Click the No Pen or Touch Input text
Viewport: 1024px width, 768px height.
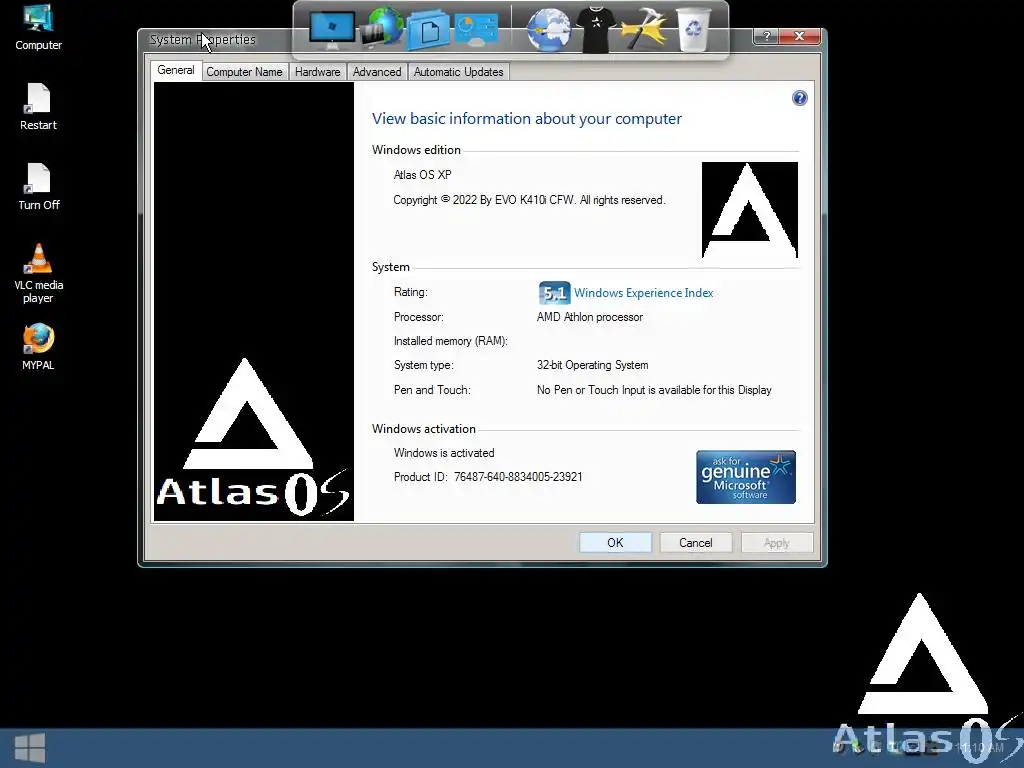point(654,390)
